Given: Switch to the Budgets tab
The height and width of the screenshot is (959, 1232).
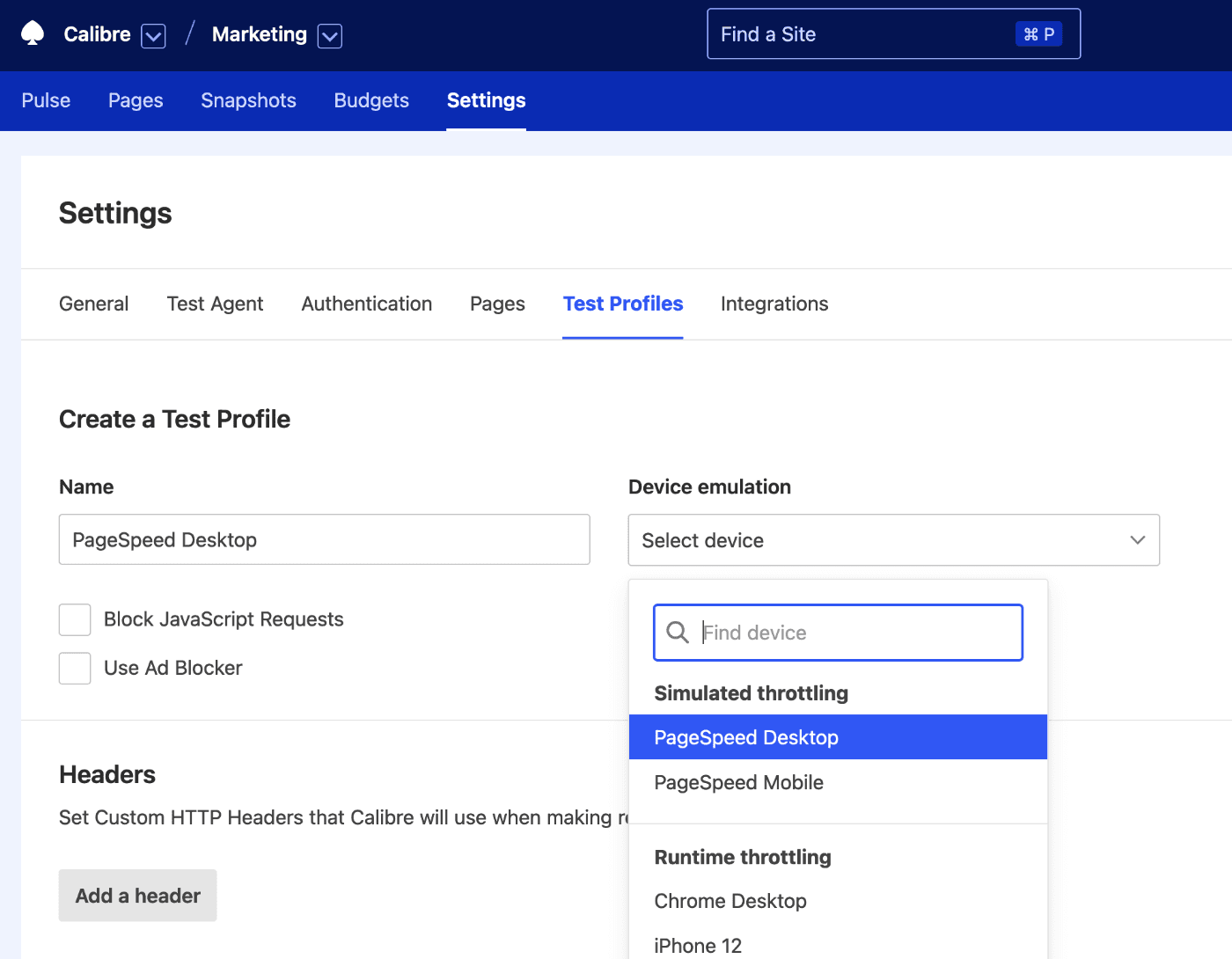Looking at the screenshot, I should click(x=370, y=100).
